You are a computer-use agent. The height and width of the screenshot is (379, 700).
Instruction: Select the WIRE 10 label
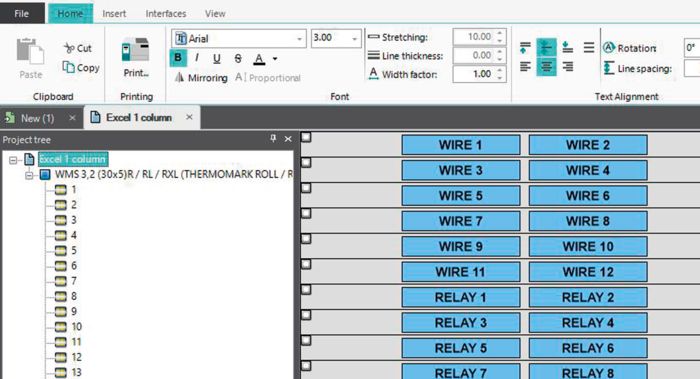[x=588, y=246]
